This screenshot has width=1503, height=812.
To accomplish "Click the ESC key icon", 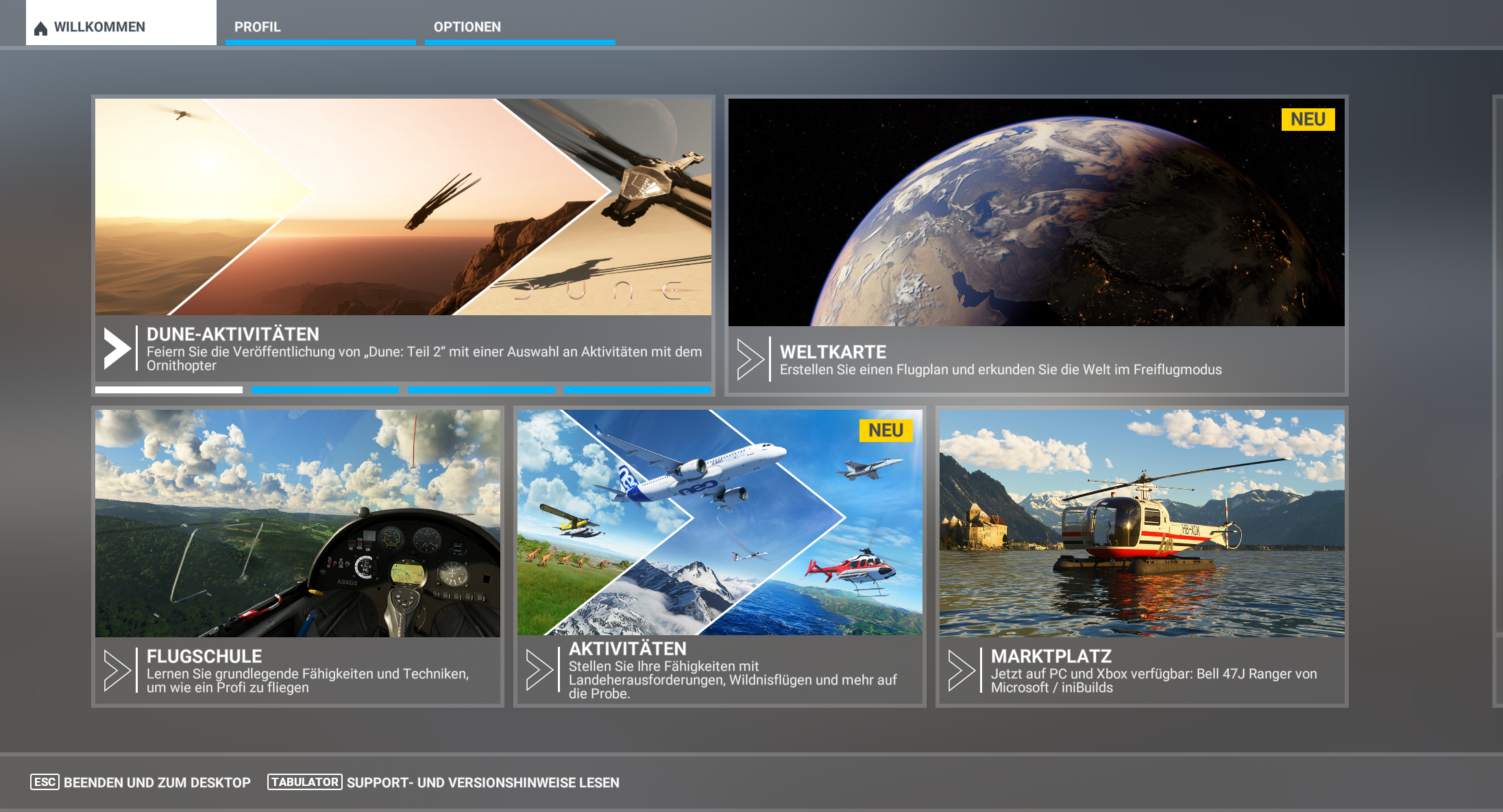I will click(45, 782).
